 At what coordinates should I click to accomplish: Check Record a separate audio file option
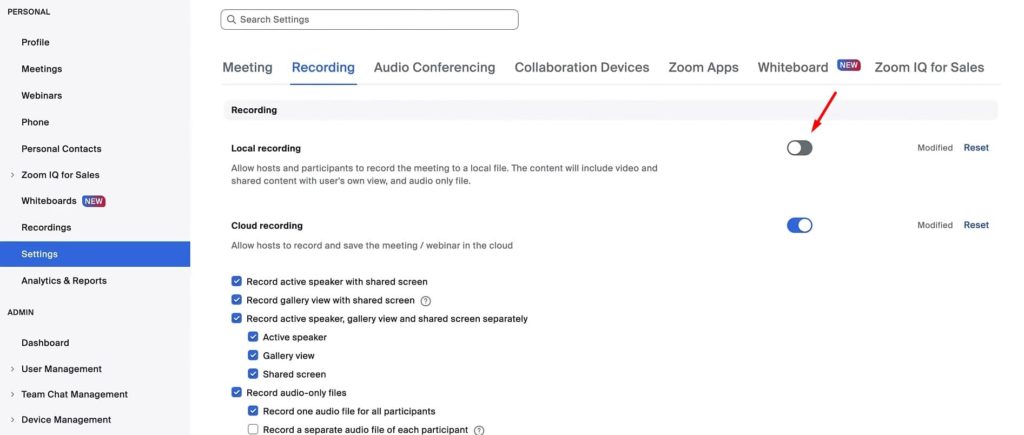(253, 430)
